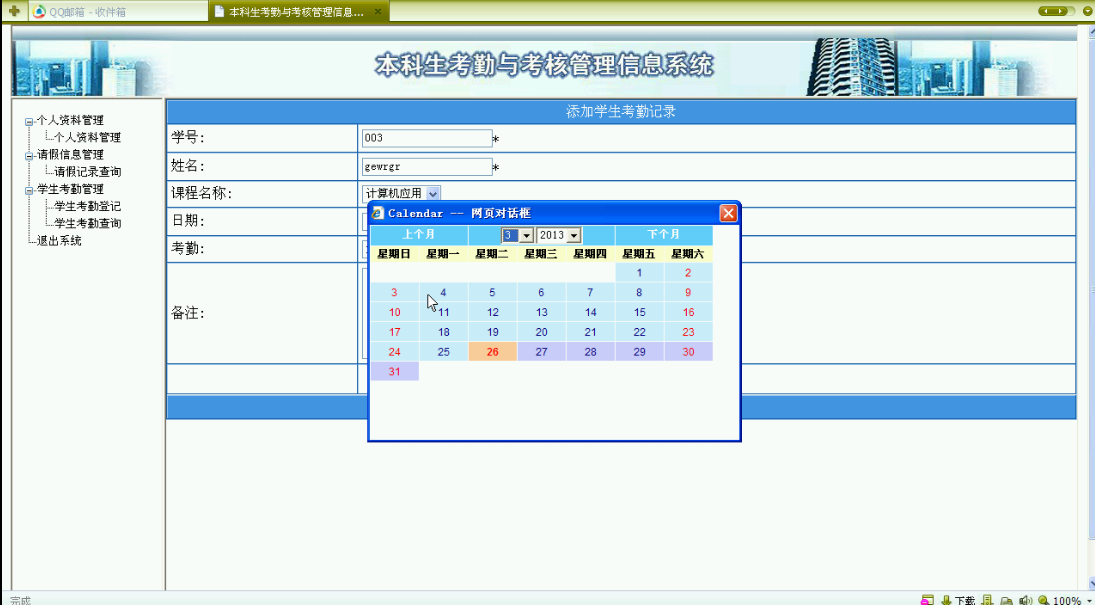Image resolution: width=1095 pixels, height=605 pixels.
Task: Open 请假记录查询 in the sidebar
Action: point(87,172)
